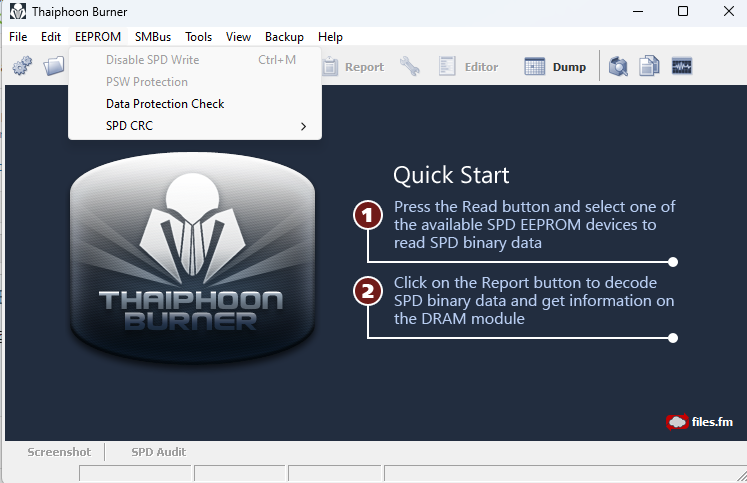Switch to the Screenshot tab
This screenshot has width=747, height=483.
pyautogui.click(x=59, y=452)
